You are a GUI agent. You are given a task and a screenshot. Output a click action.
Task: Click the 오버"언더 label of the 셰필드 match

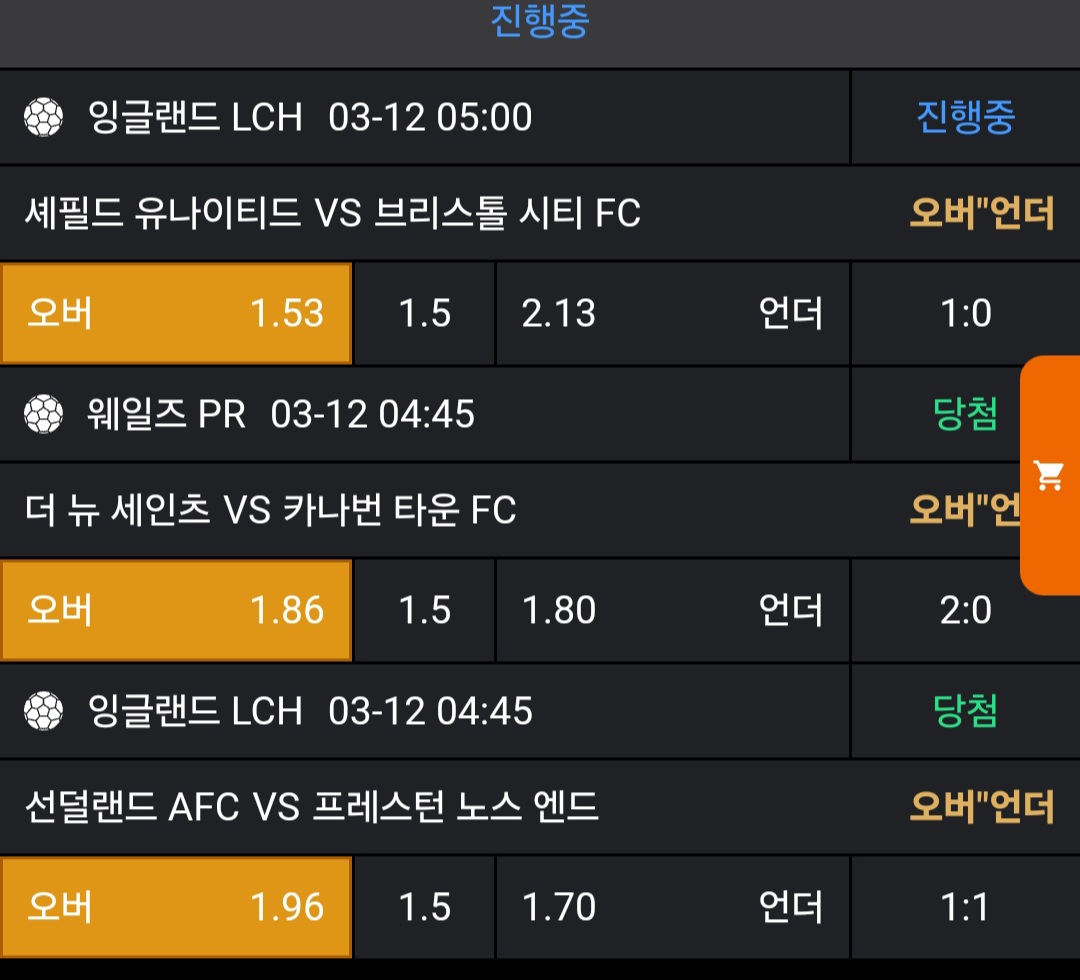(981, 213)
